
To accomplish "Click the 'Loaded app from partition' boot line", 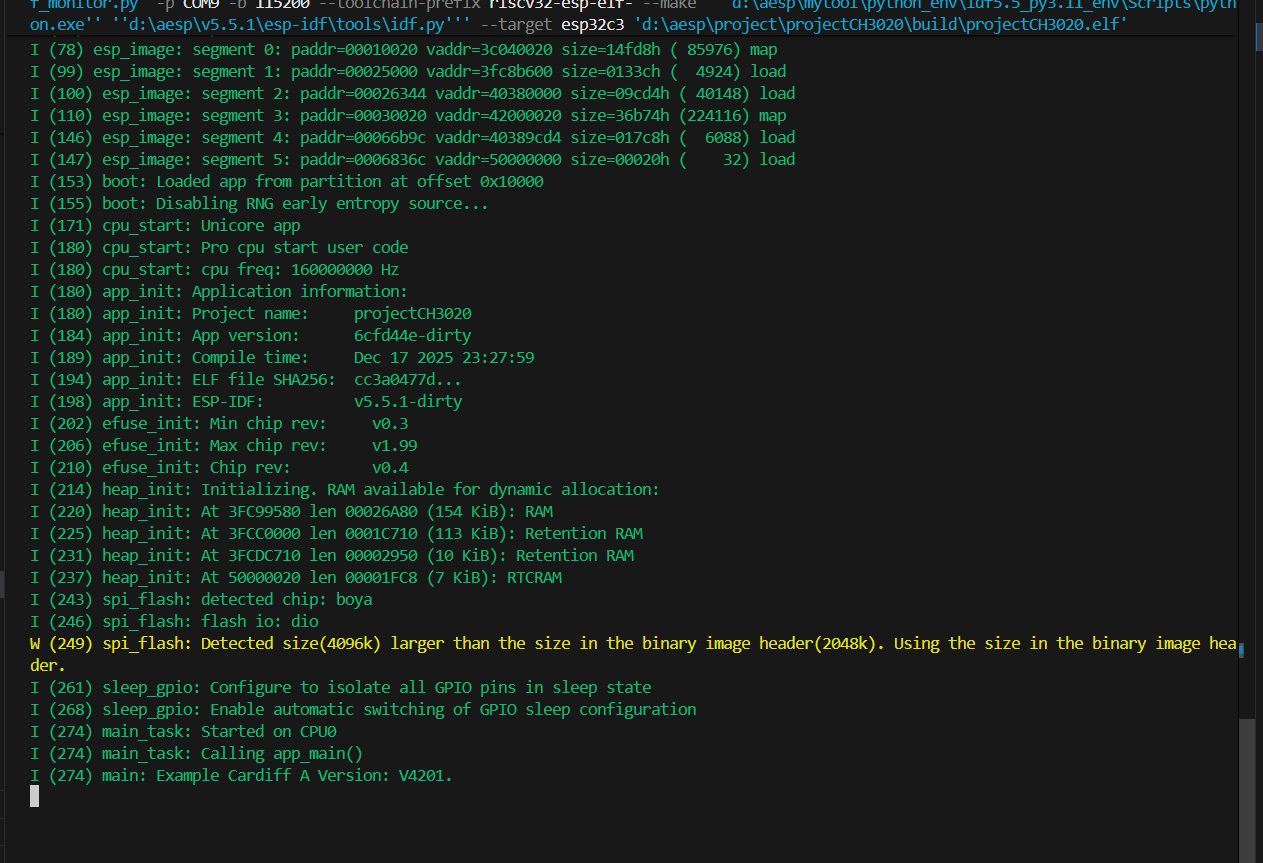I will coord(322,181).
